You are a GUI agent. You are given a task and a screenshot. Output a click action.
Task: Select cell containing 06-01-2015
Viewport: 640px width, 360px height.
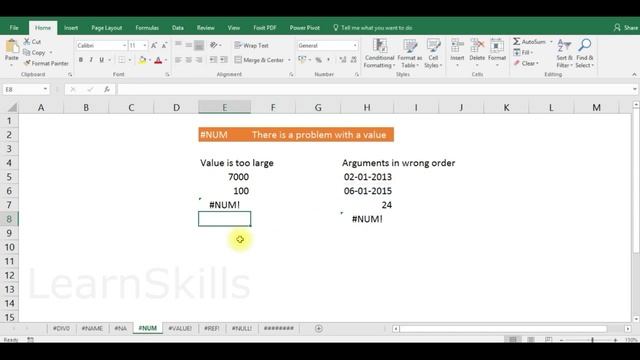tap(367, 191)
